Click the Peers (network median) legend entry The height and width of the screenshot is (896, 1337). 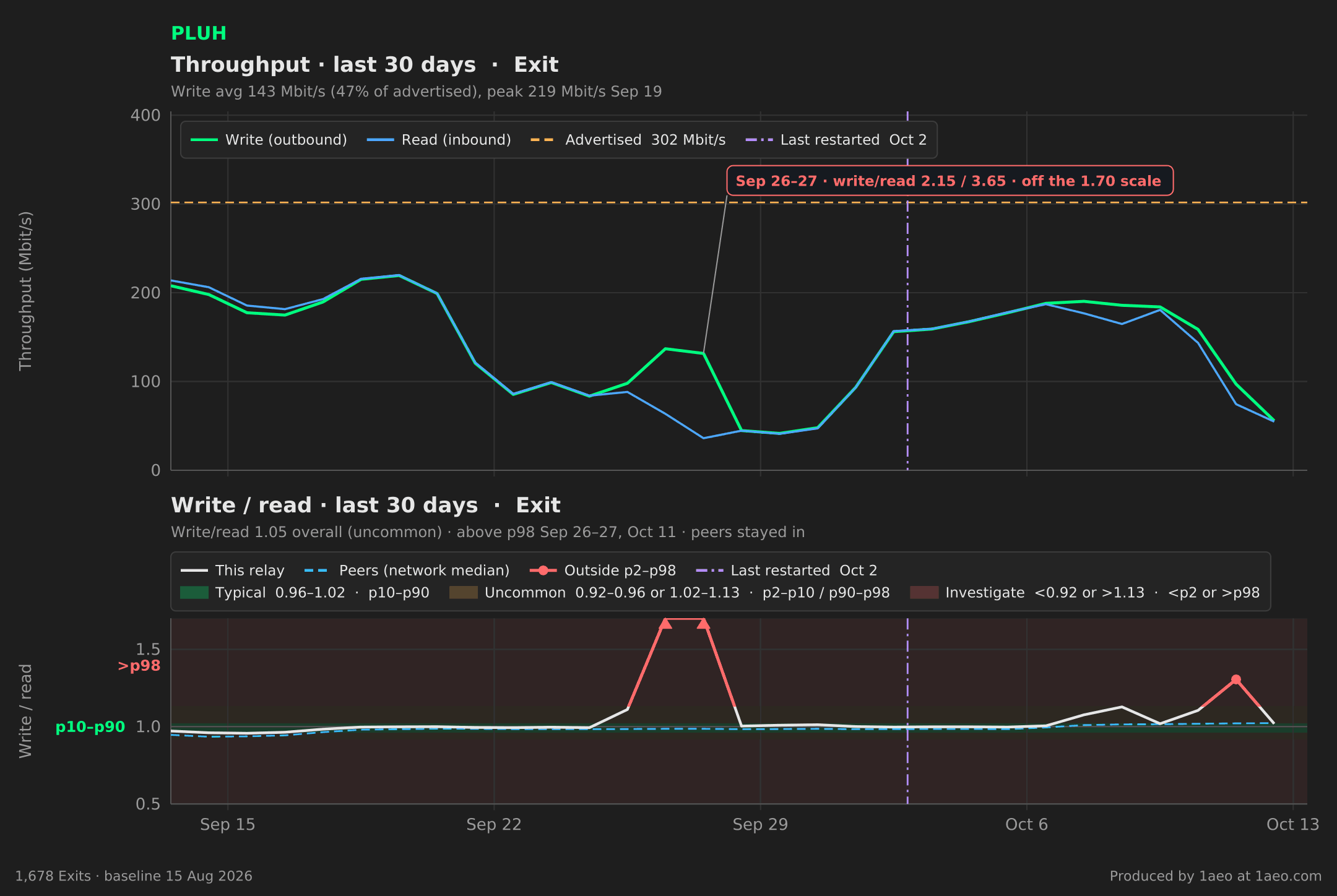(407, 571)
